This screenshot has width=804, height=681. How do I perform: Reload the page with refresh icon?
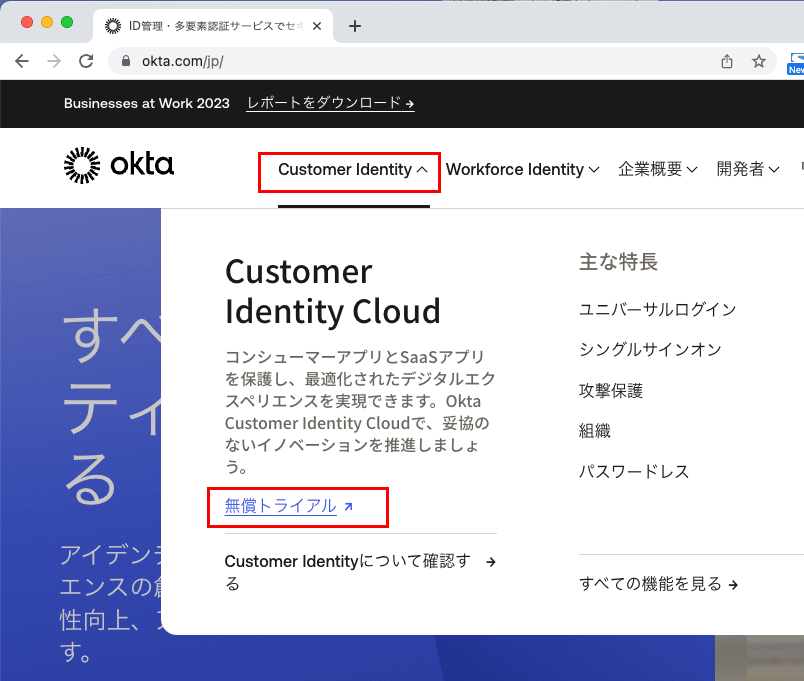tap(86, 61)
